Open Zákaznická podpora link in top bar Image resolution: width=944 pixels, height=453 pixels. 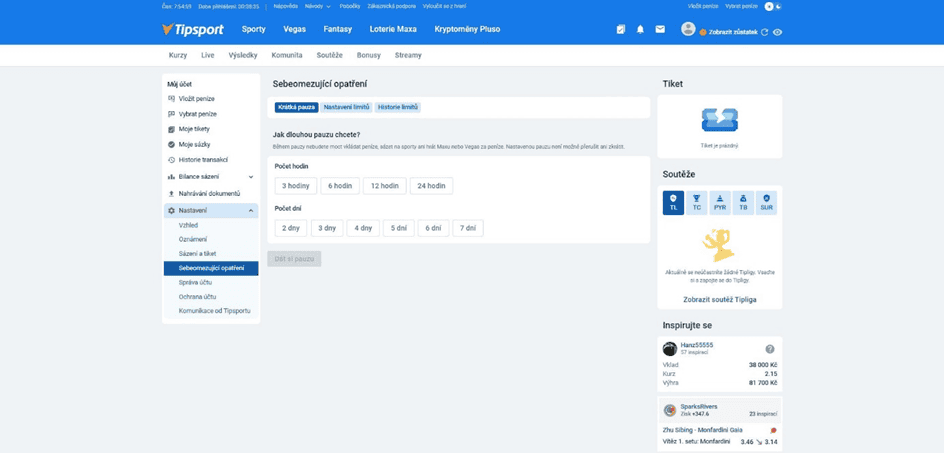click(391, 6)
